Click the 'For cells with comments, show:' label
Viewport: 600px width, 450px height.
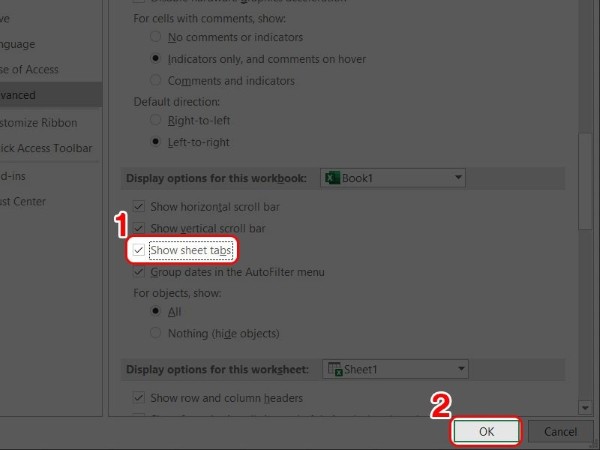pyautogui.click(x=209, y=18)
